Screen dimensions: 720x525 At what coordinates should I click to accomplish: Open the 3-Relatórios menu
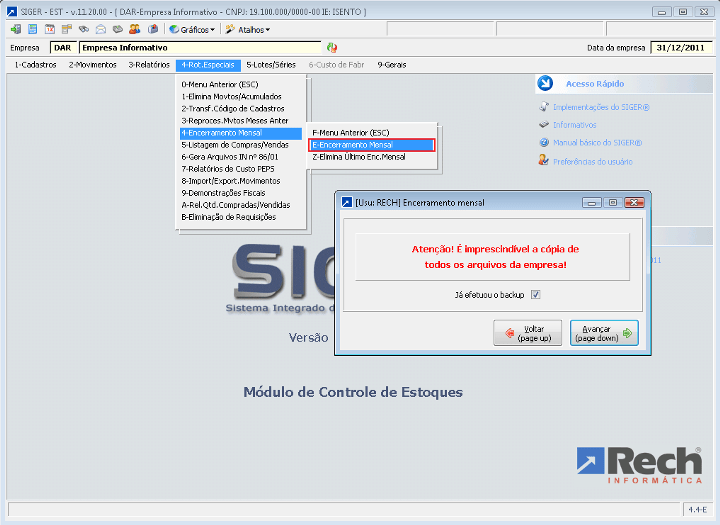(x=149, y=65)
